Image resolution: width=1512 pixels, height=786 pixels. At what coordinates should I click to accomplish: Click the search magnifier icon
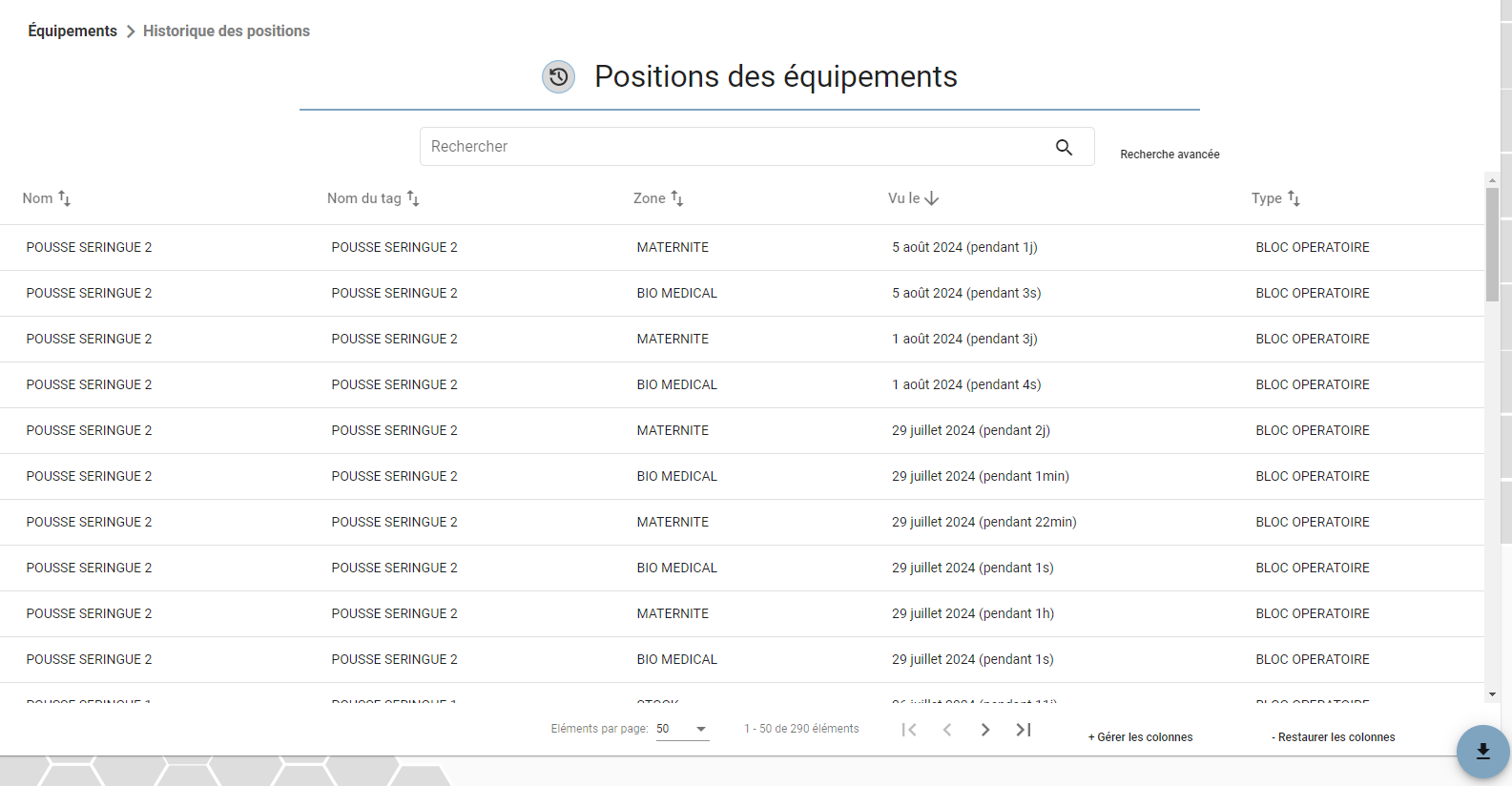tap(1064, 147)
